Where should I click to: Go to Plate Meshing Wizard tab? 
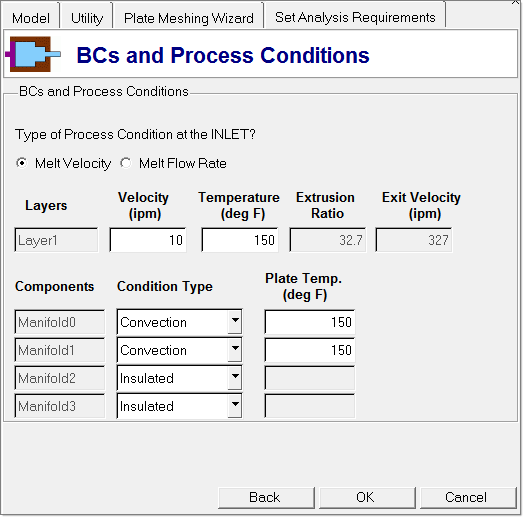pos(188,18)
